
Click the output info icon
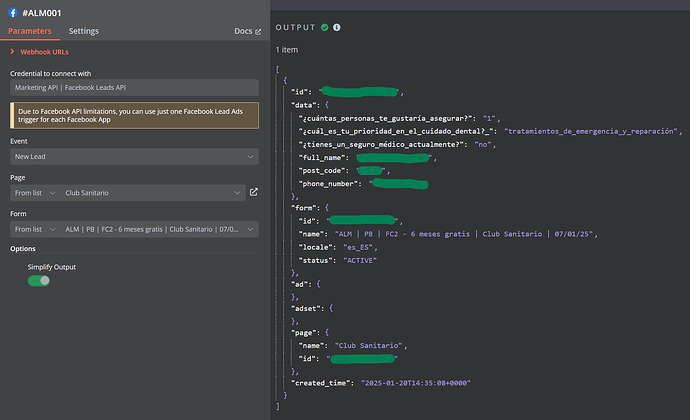[337, 27]
